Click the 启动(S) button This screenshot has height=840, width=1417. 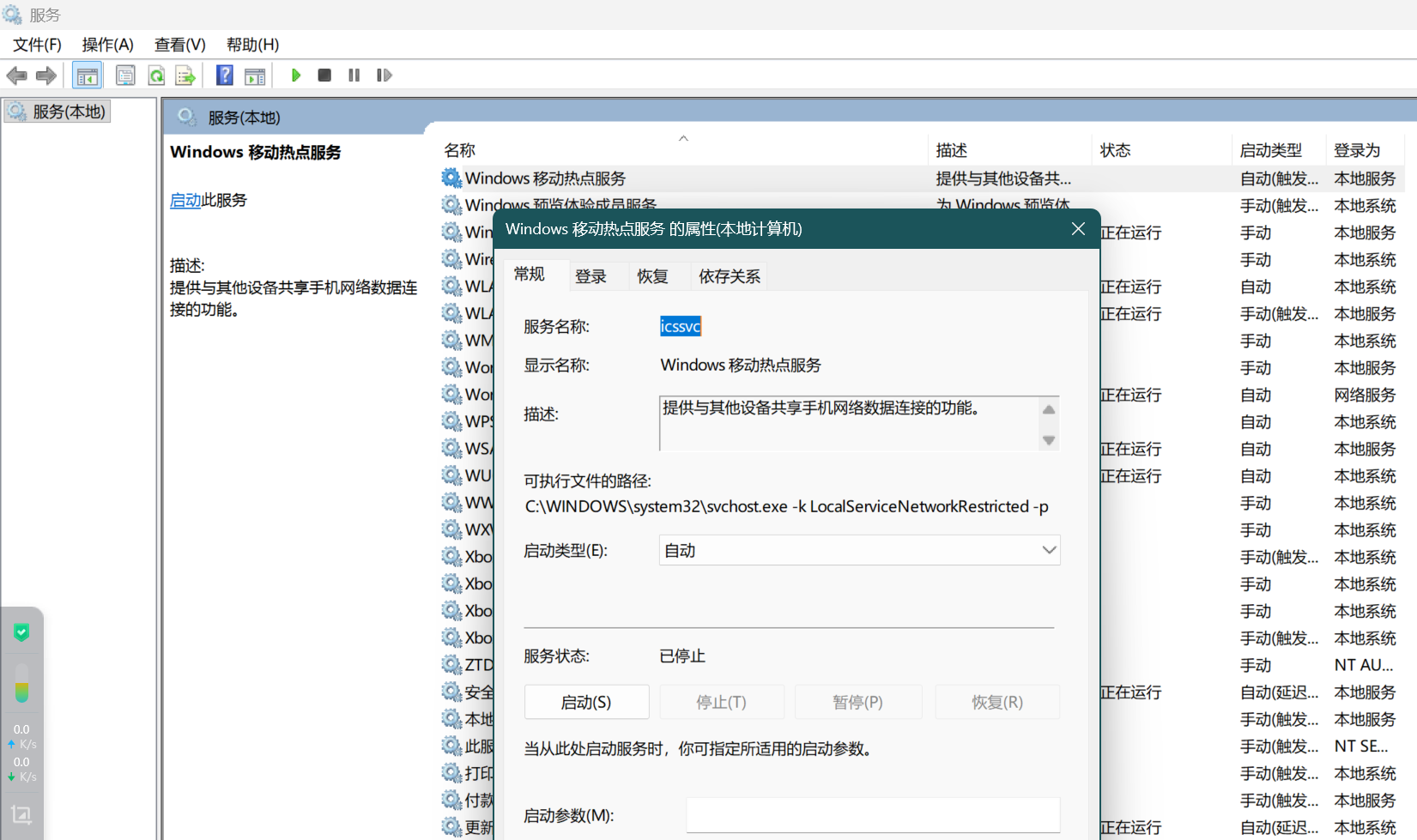tap(586, 702)
